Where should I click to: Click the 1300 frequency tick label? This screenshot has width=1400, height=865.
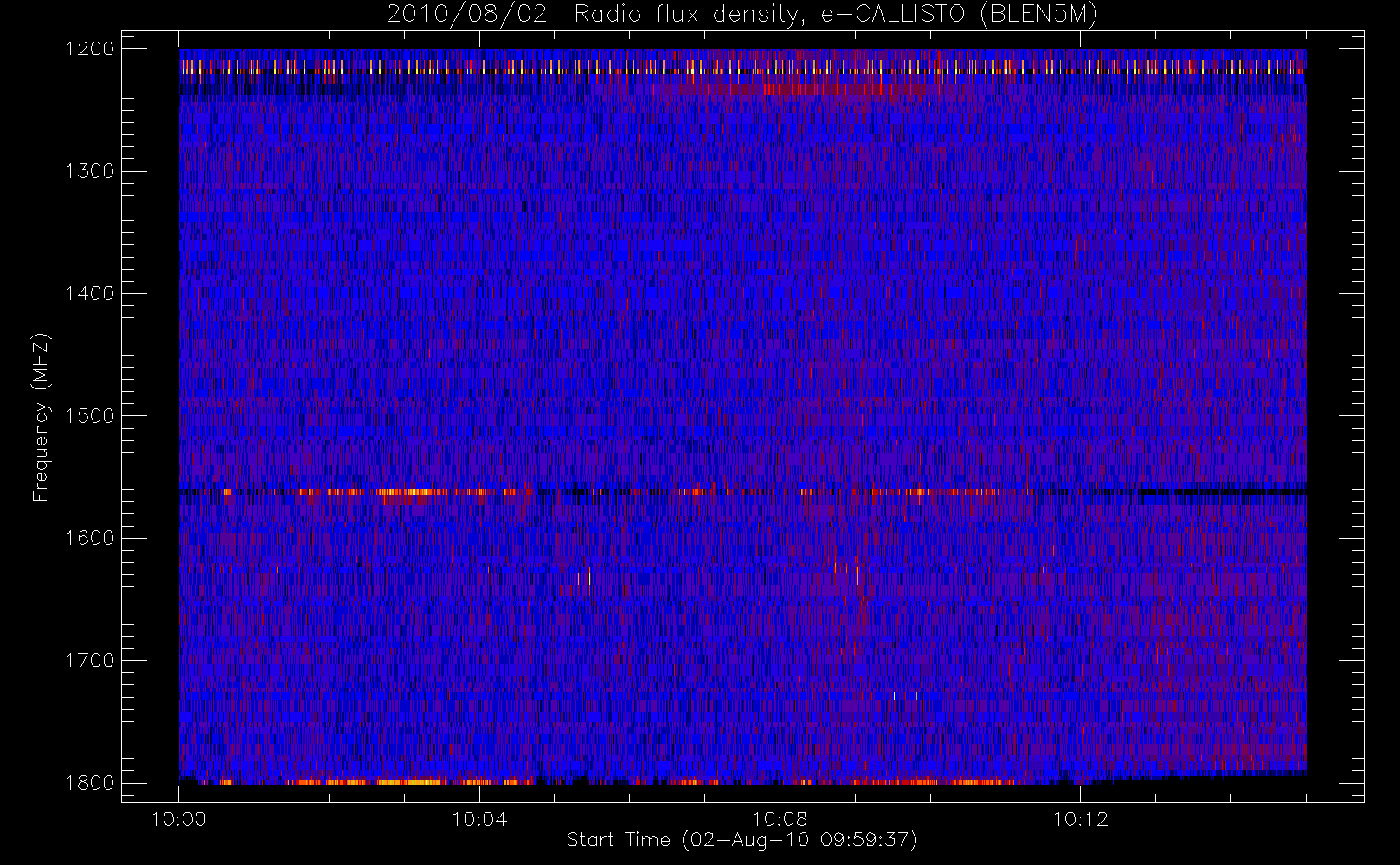point(90,171)
